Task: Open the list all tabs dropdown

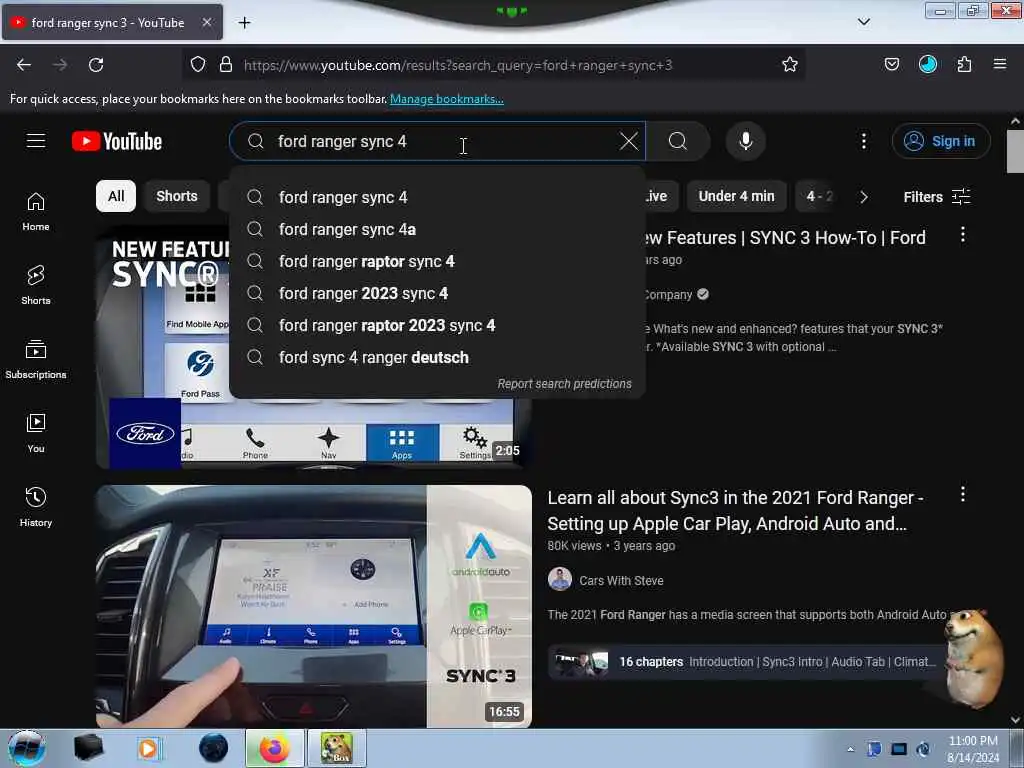Action: tap(863, 22)
